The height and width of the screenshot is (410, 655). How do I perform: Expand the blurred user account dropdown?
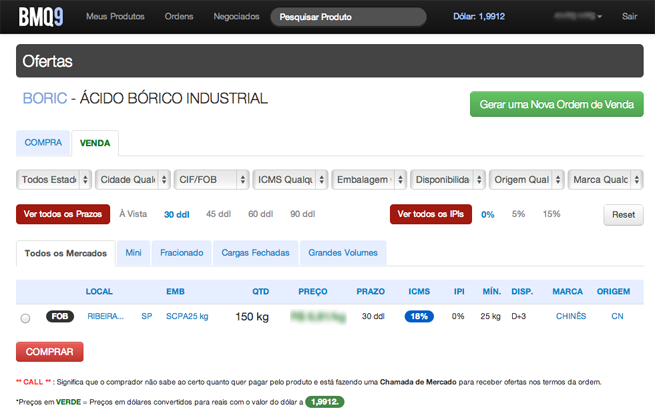pos(578,16)
